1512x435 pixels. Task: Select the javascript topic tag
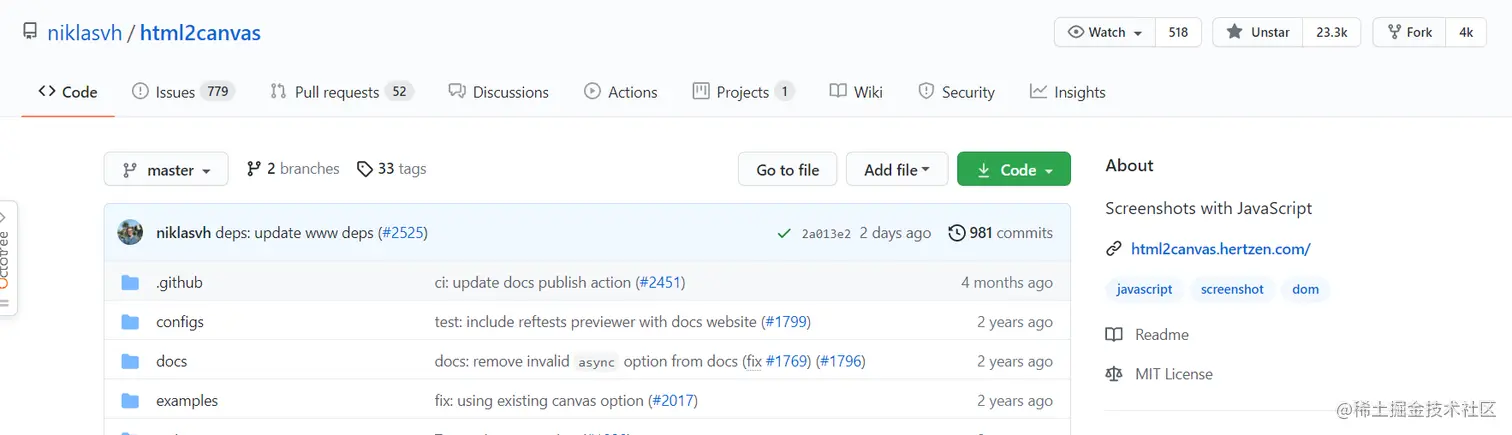tap(1144, 289)
